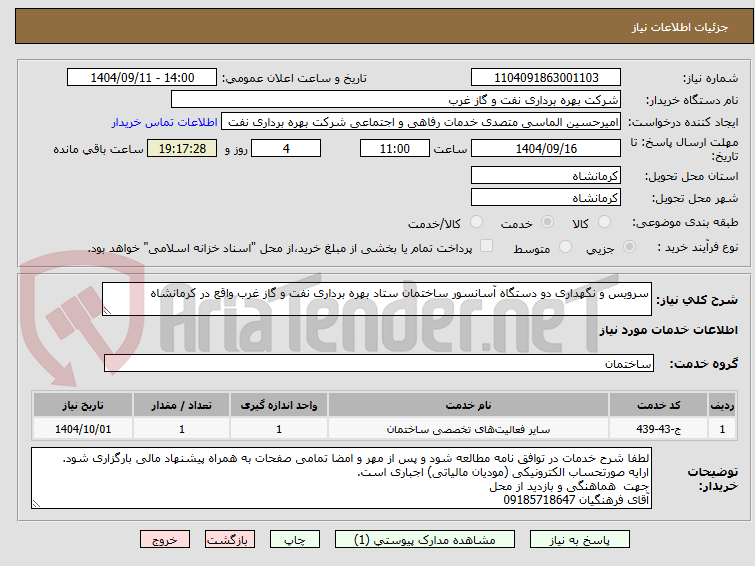755x566 pixels.
Task: Click the نام خدمت column header
Action: [469, 405]
